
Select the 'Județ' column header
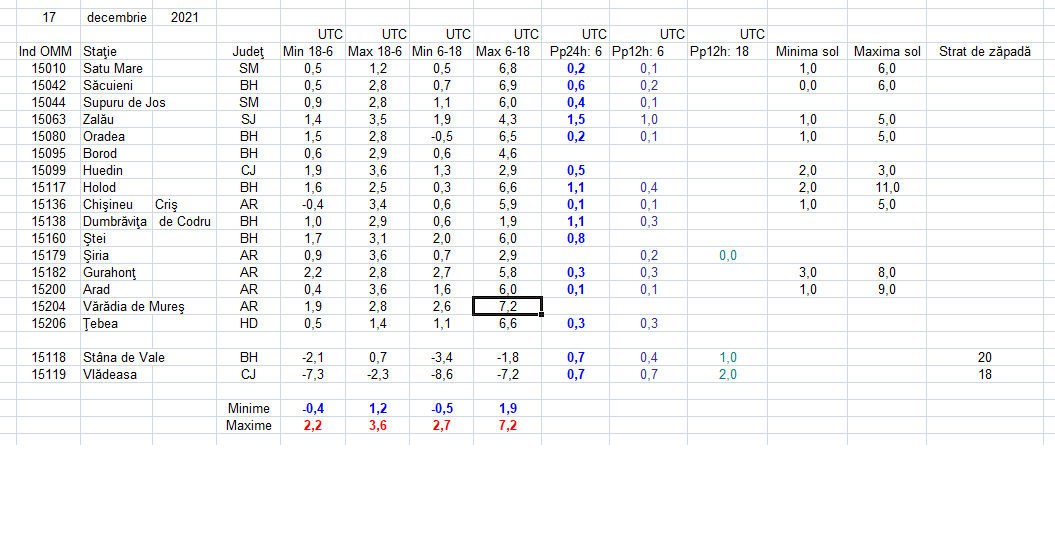248,51
